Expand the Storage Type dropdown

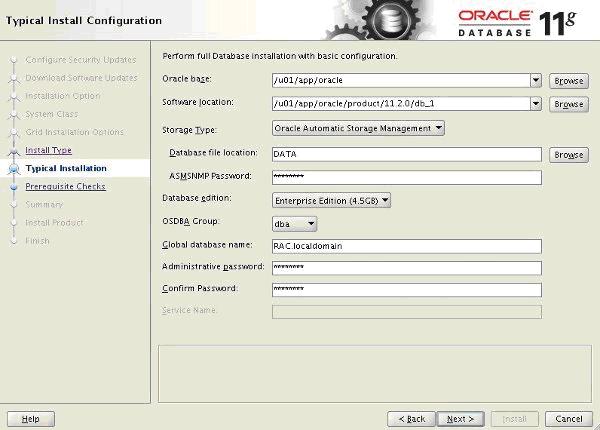(x=358, y=128)
